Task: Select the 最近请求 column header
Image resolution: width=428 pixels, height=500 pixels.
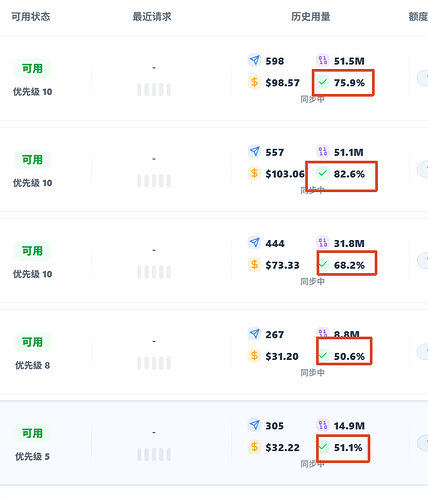Action: (x=152, y=16)
